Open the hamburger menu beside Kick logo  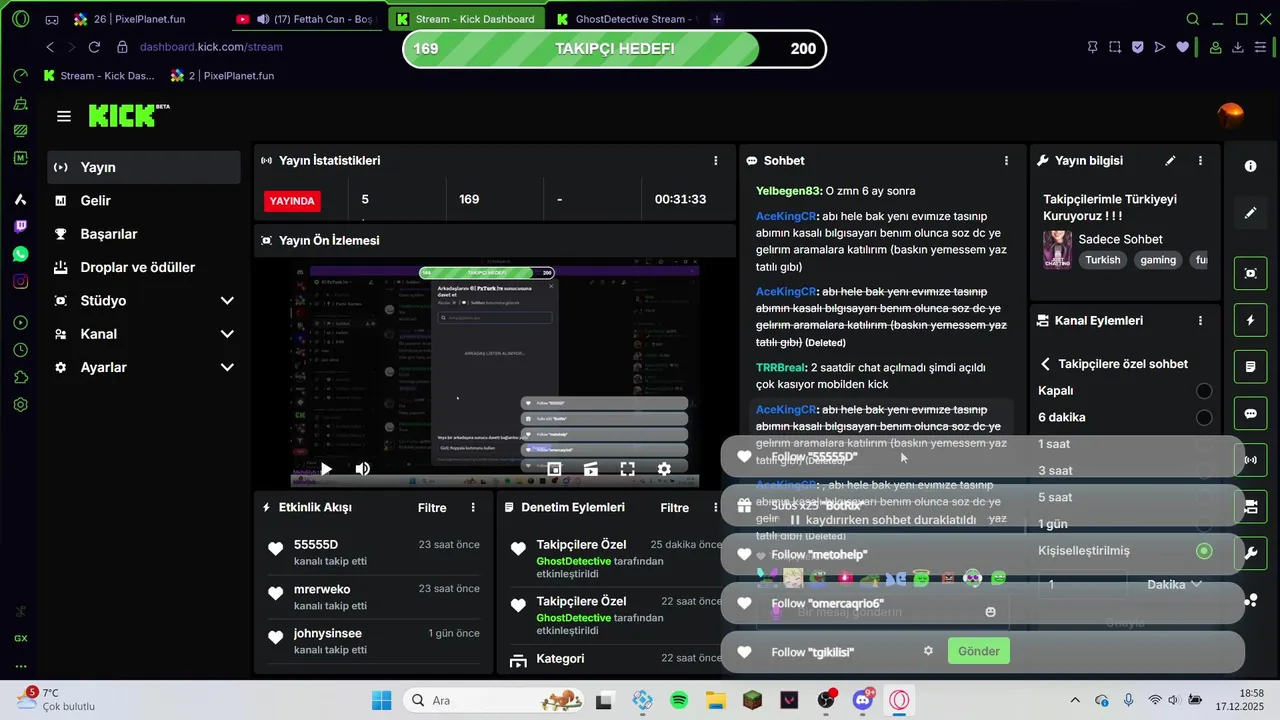pos(64,116)
